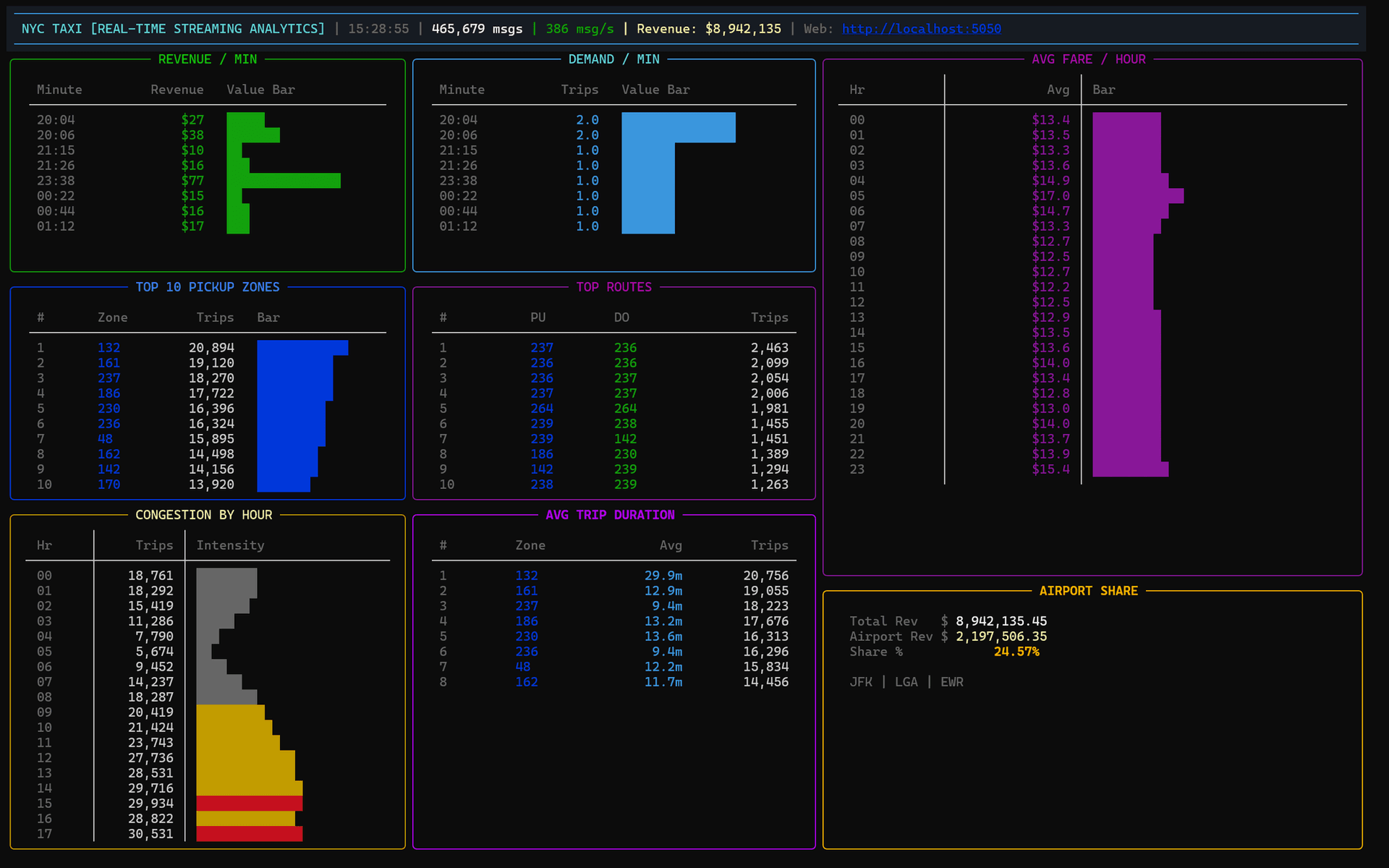This screenshot has height=868, width=1389.
Task: Click the DEMAND / MIN panel title
Action: point(613,59)
